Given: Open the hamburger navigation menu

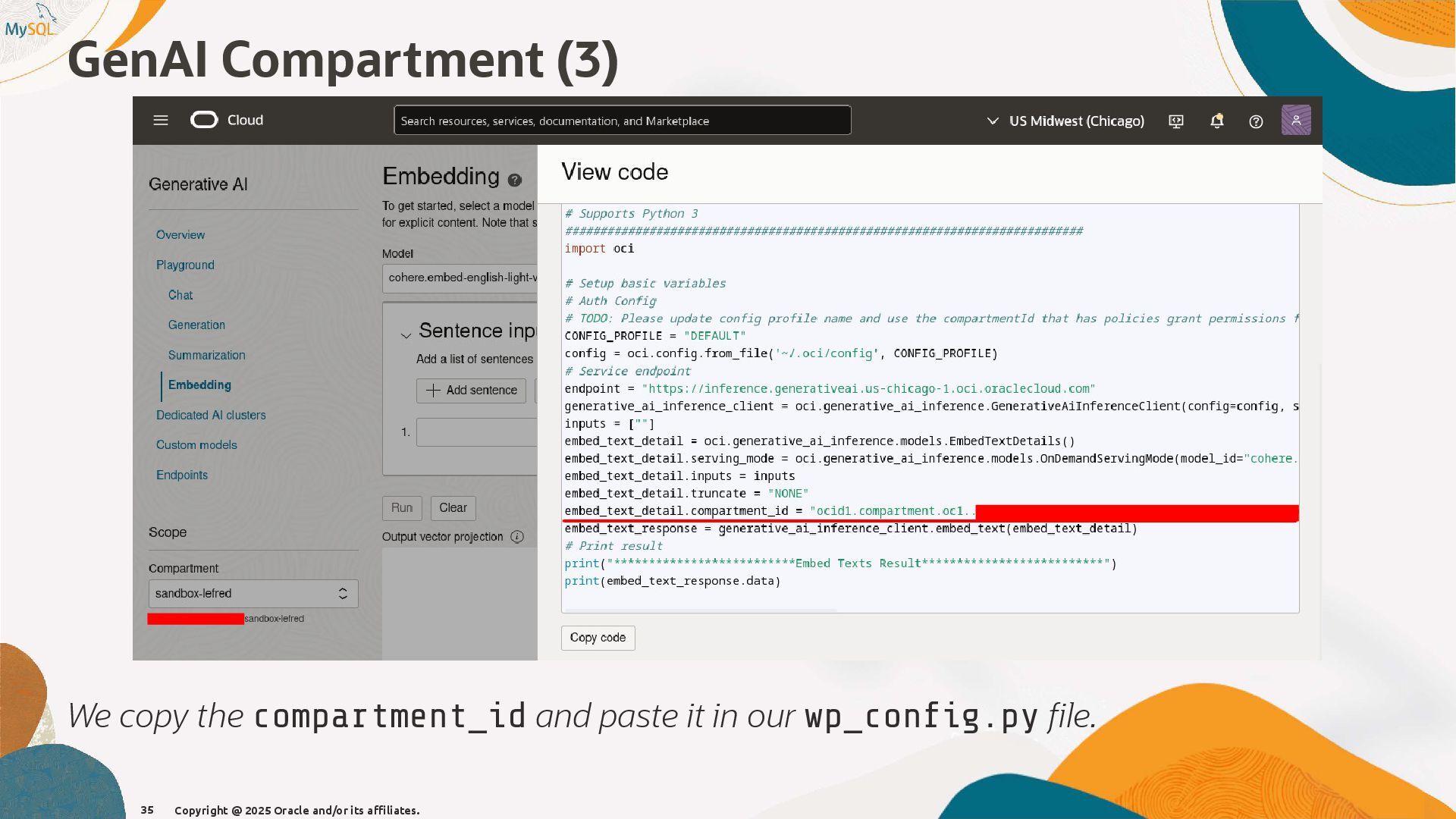Looking at the screenshot, I should 161,121.
